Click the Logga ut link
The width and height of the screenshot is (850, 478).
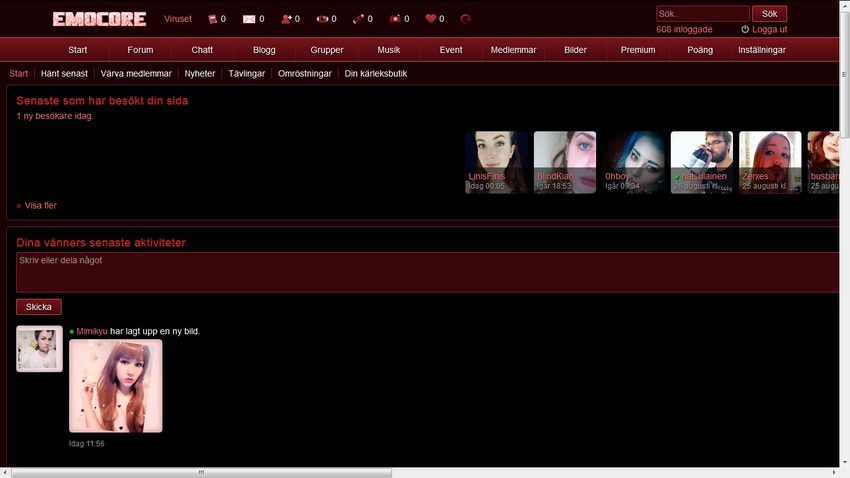(769, 30)
